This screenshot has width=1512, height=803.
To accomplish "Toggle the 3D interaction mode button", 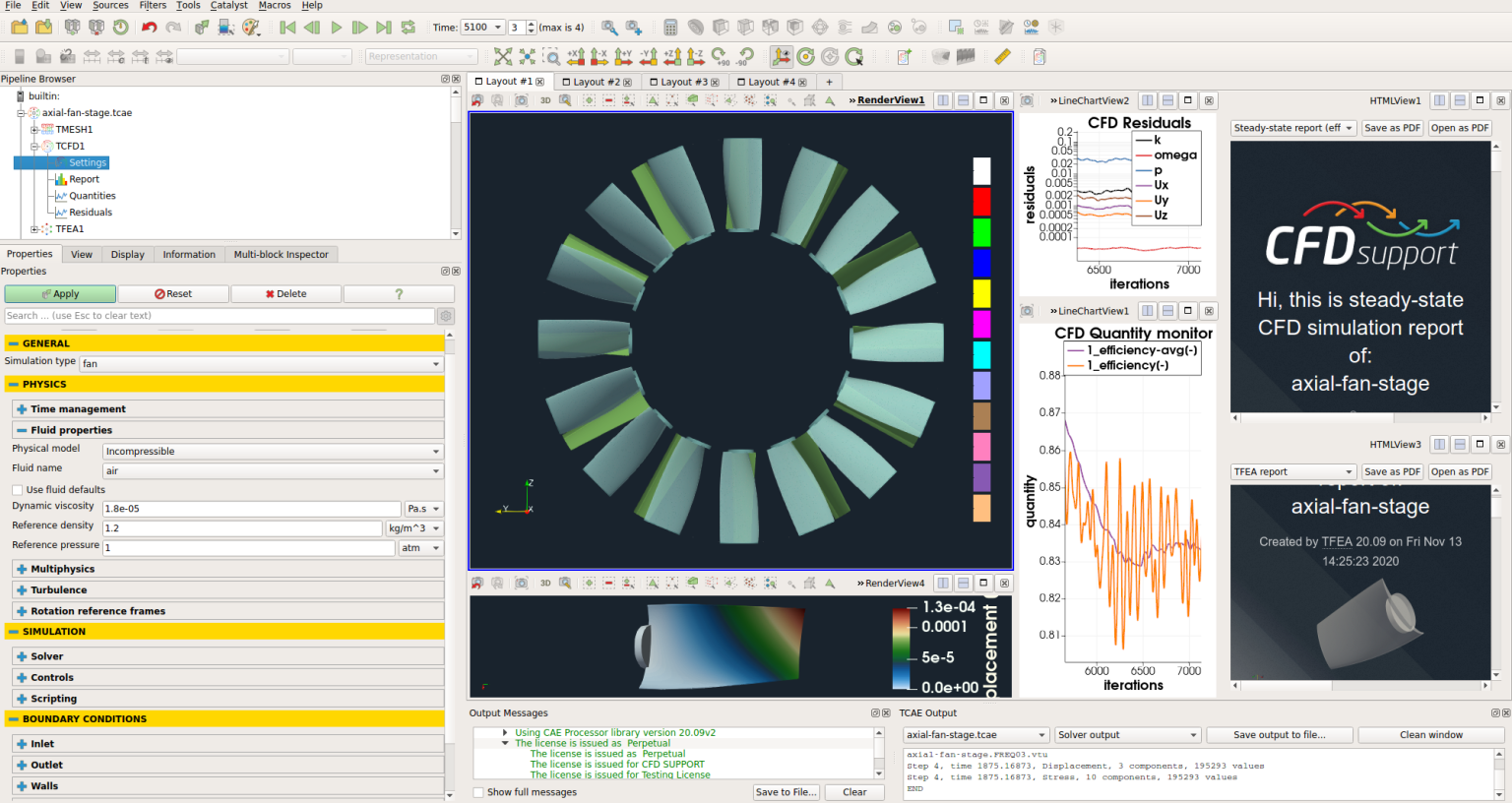I will 546,99.
